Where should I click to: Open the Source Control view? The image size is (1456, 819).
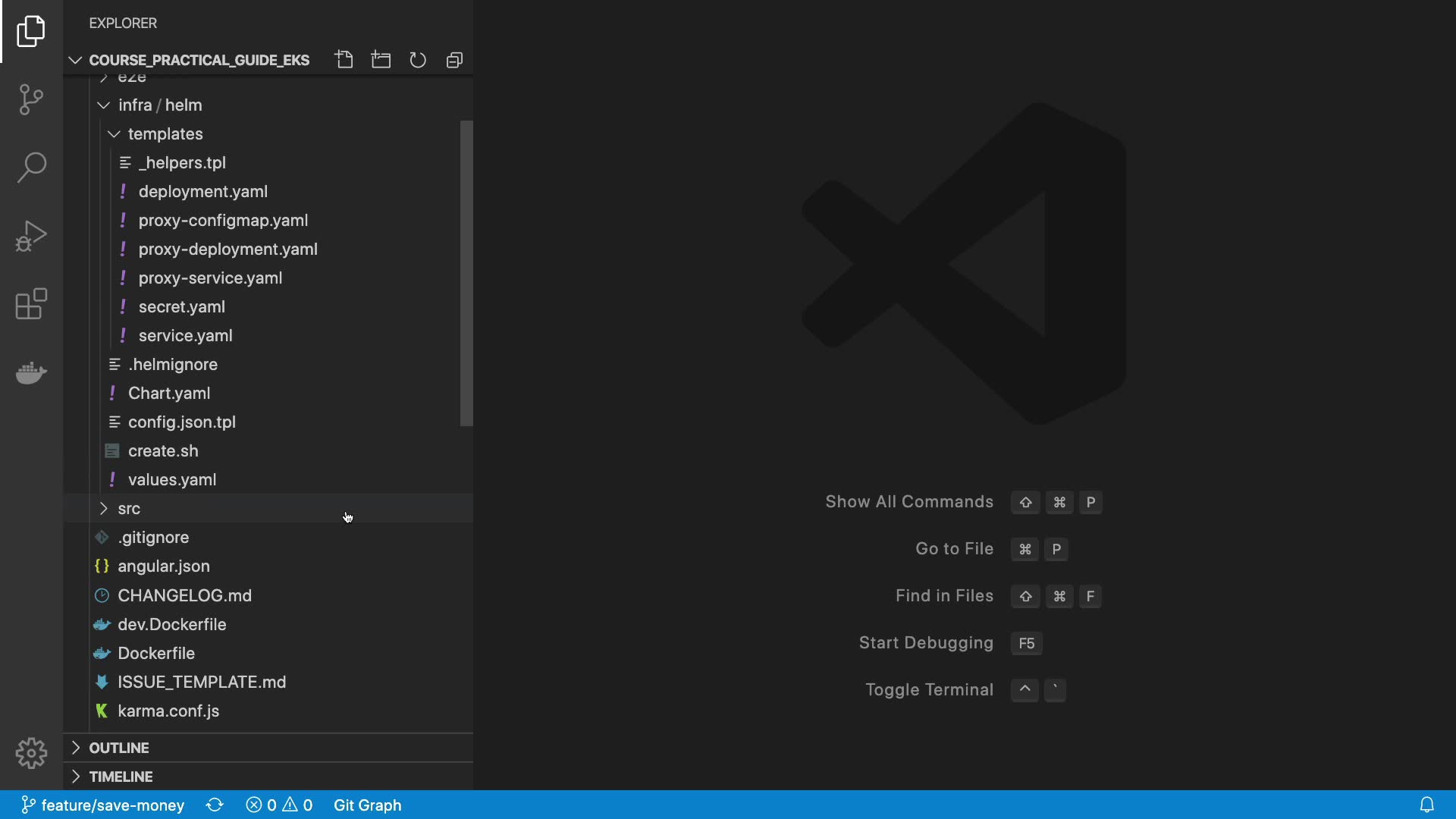pos(31,99)
